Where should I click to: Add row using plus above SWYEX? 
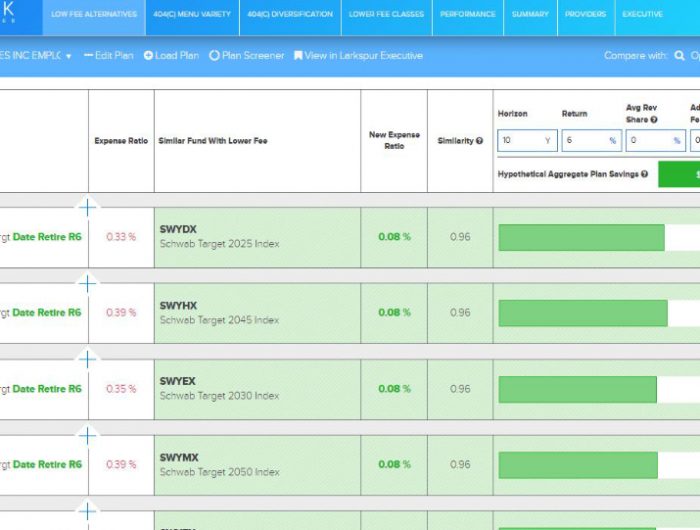[88, 359]
